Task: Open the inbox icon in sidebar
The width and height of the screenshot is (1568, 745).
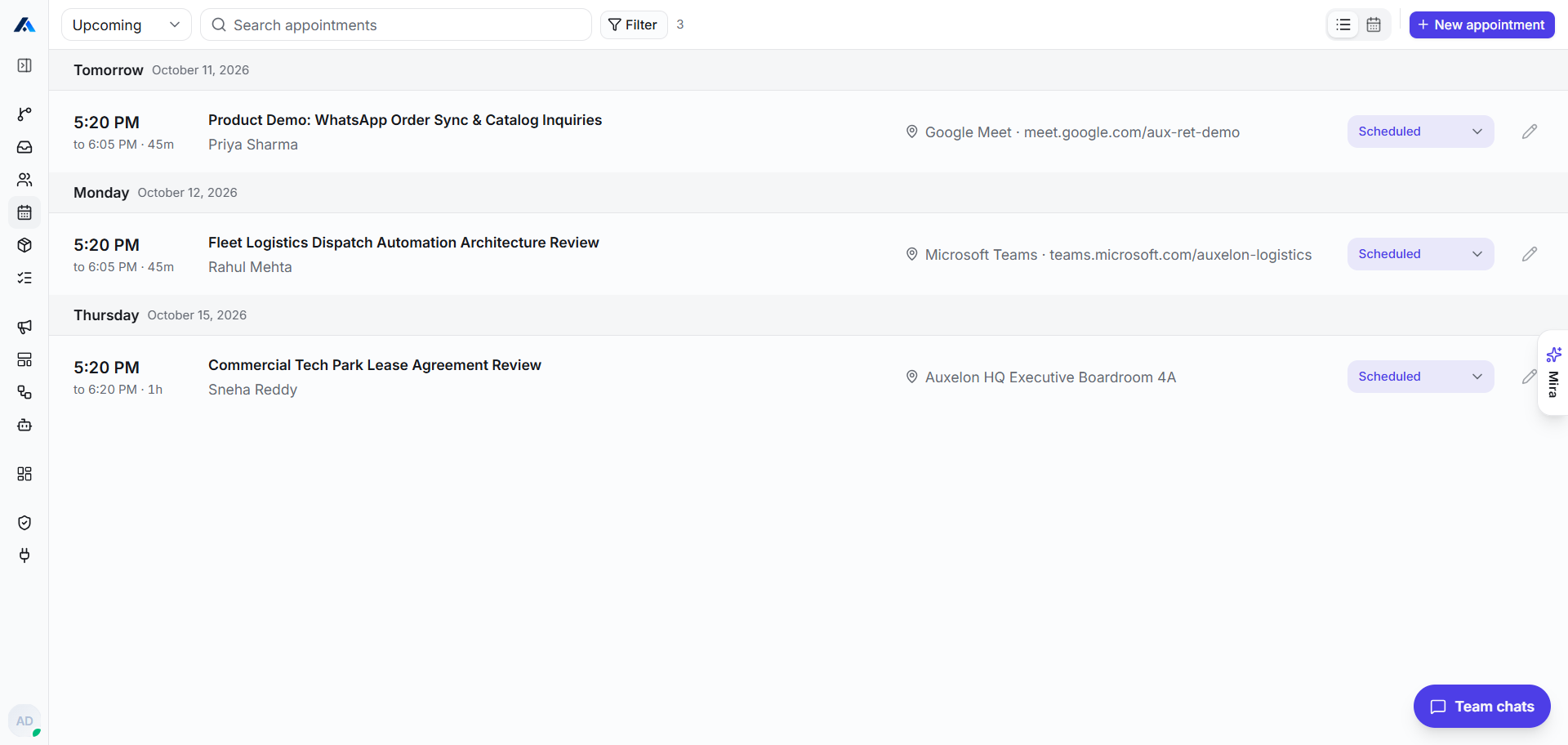Action: coord(24,147)
